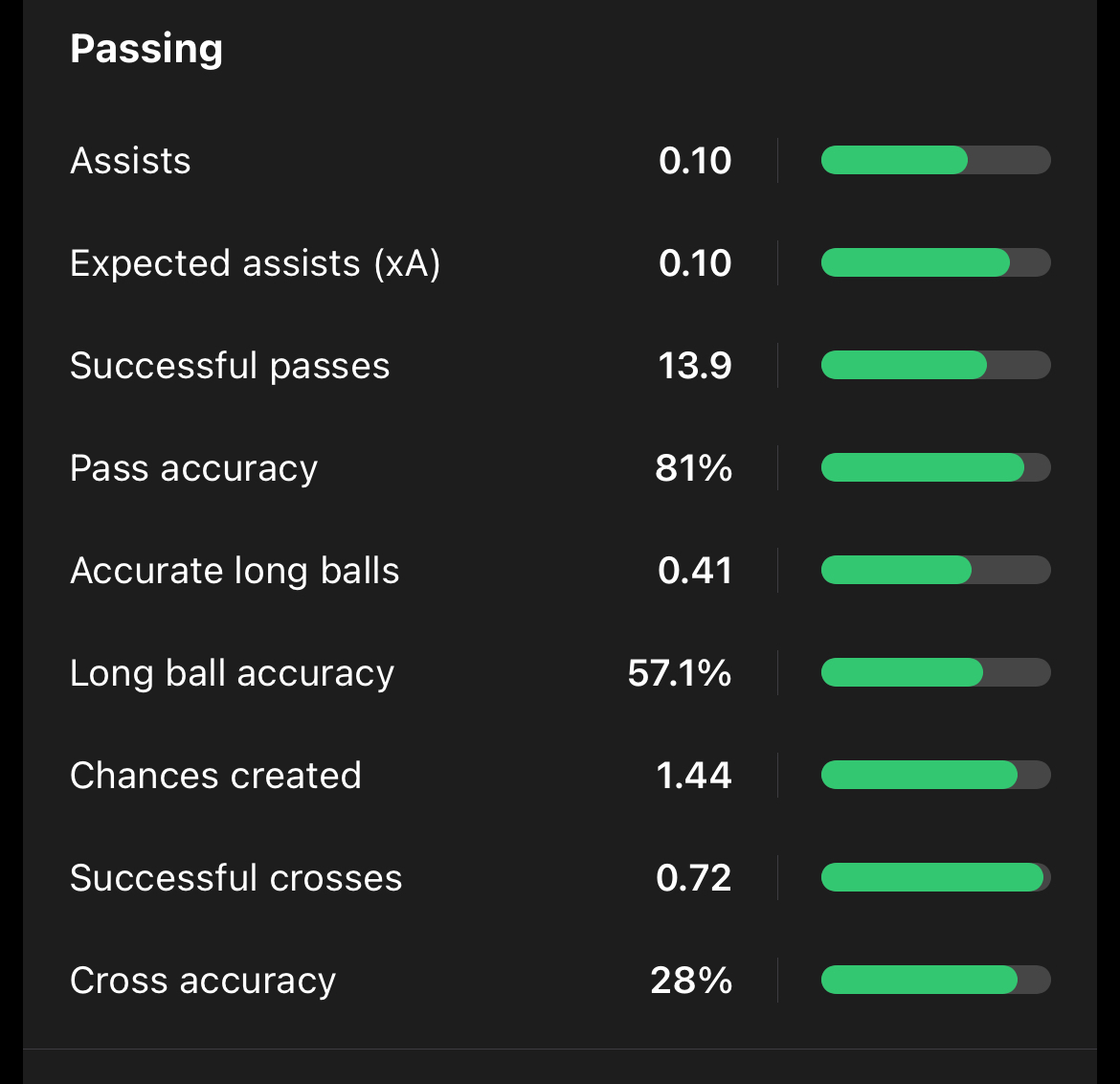Select the 81% pass accuracy value
This screenshot has width=1120, height=1084.
click(x=693, y=468)
